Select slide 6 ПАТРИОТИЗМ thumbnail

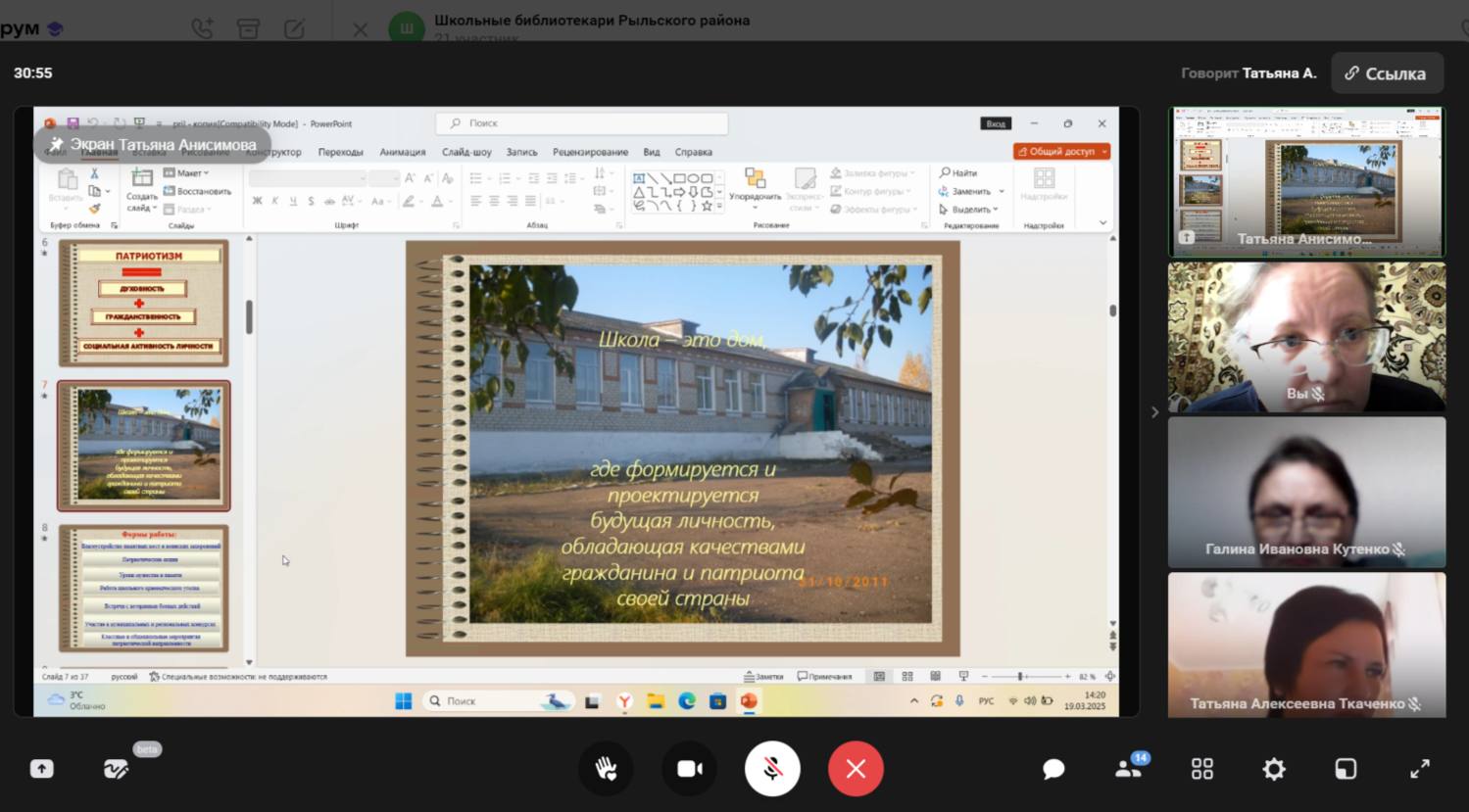coord(143,303)
